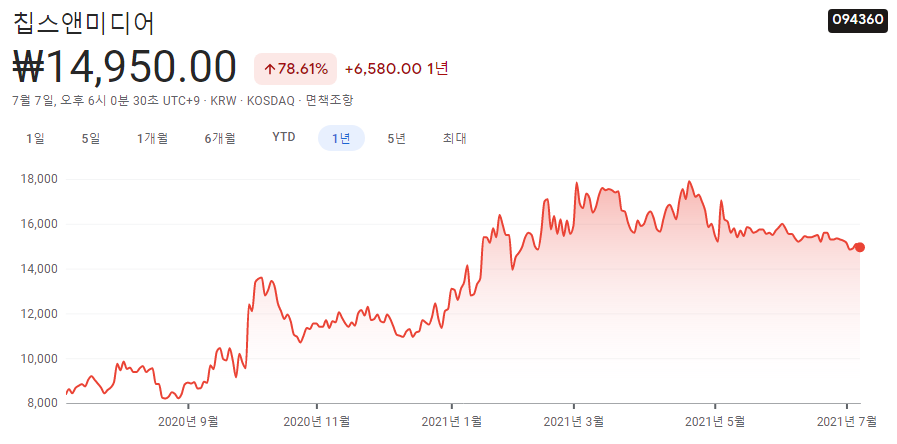Click the 2021년 1월 axis label
Viewport: 897px width, 444px height.
(x=452, y=422)
